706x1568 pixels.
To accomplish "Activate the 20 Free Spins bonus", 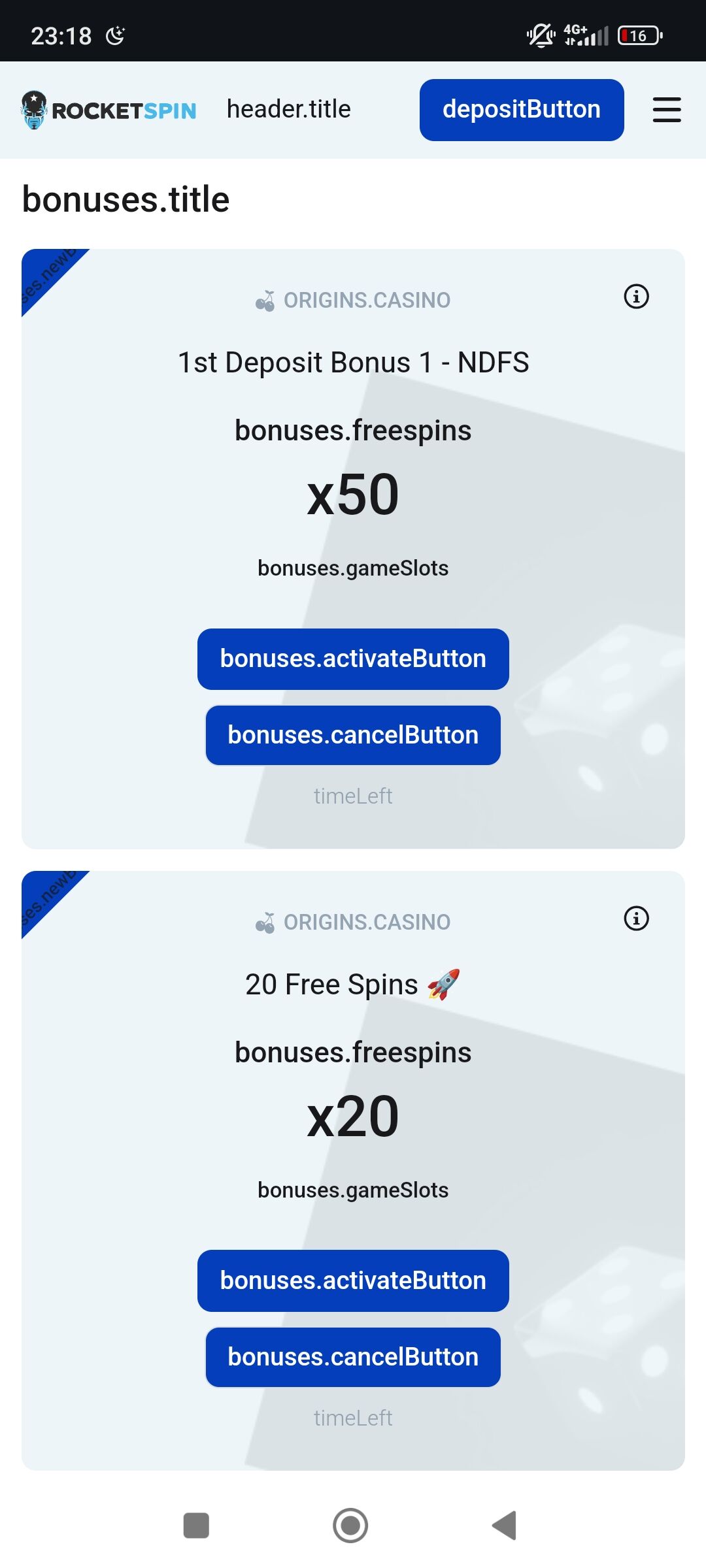I will [x=353, y=1281].
